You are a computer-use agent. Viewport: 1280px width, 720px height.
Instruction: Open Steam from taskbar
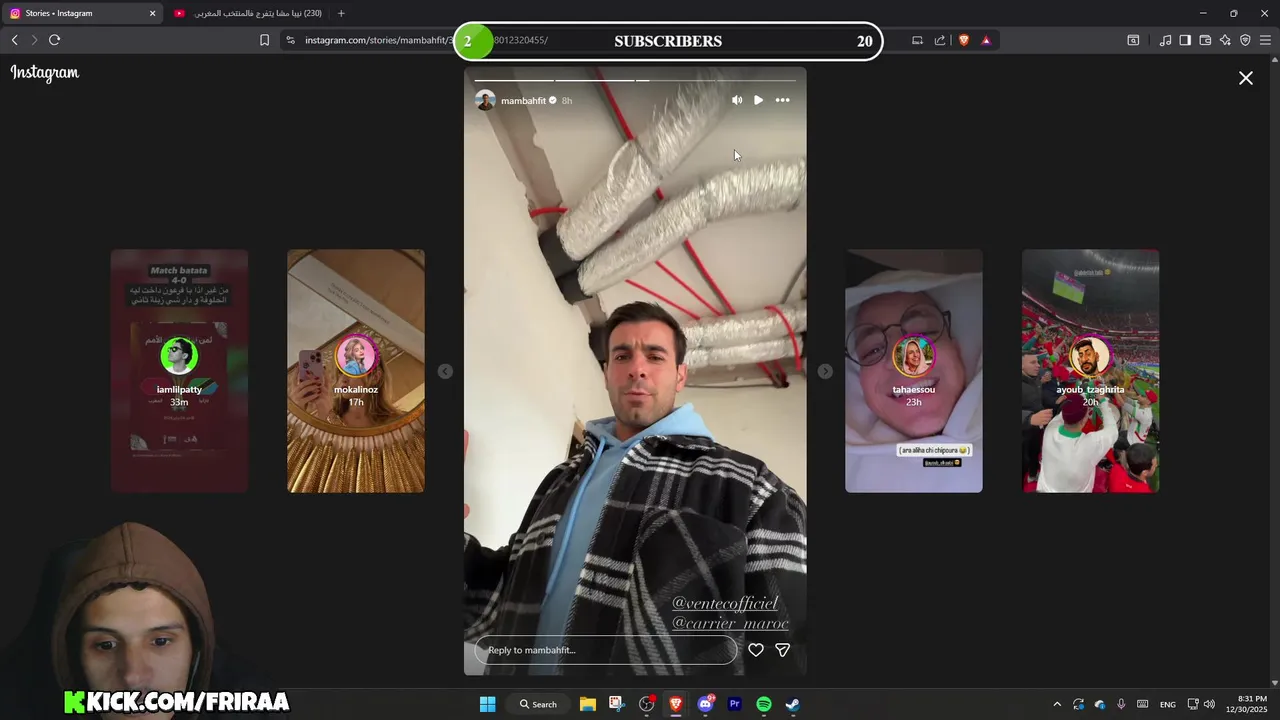(792, 704)
